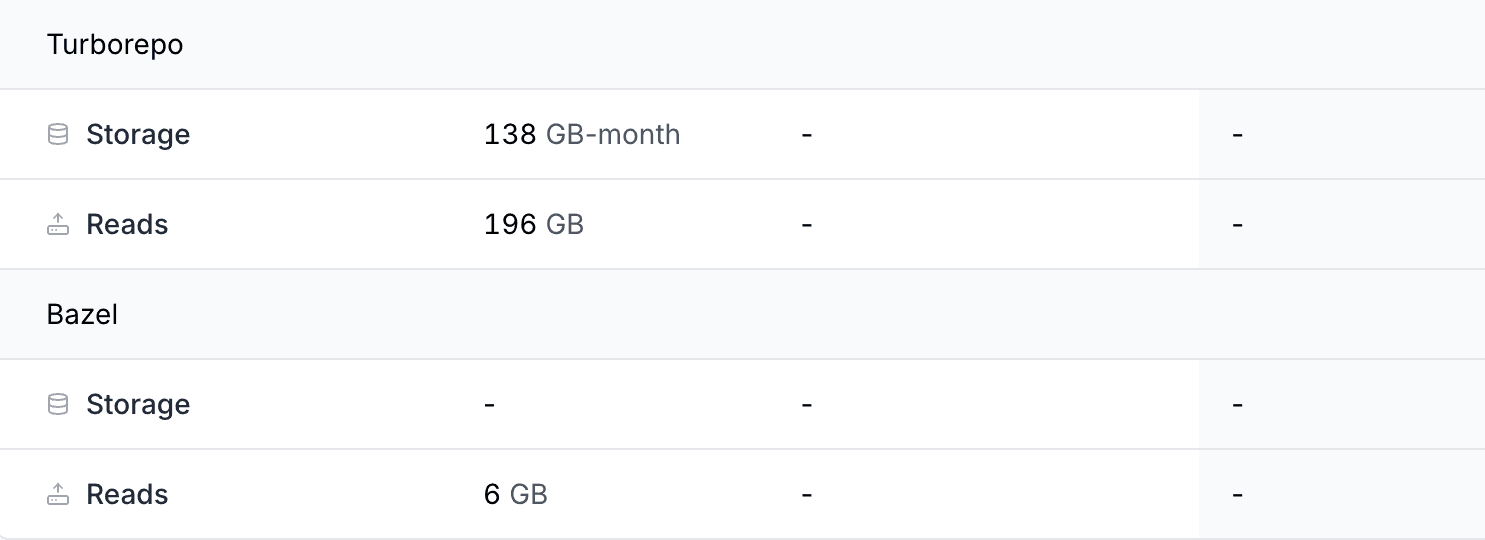Click the Storage label under Bazel
Image resolution: width=1485 pixels, height=540 pixels.
click(138, 404)
